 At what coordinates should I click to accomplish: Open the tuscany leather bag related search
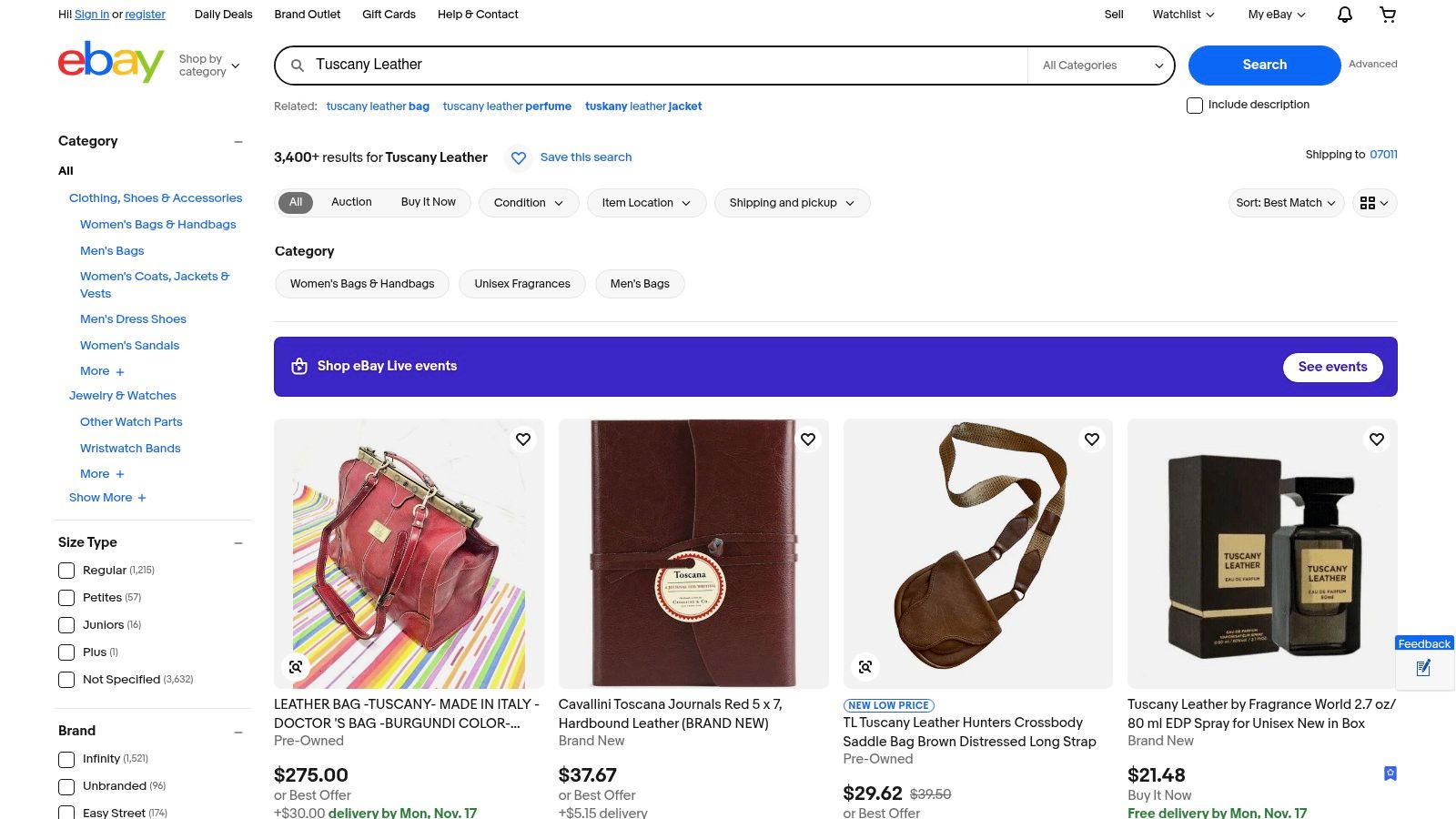tap(378, 106)
